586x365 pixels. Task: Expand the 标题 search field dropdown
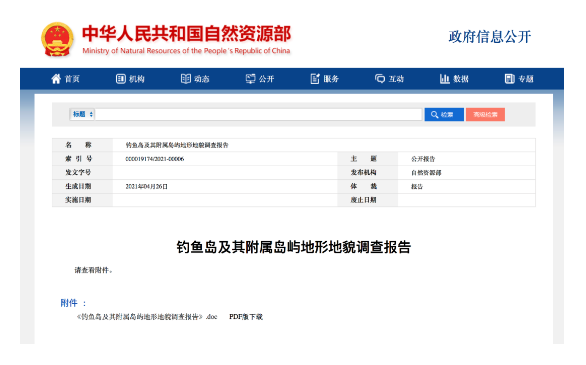82,114
